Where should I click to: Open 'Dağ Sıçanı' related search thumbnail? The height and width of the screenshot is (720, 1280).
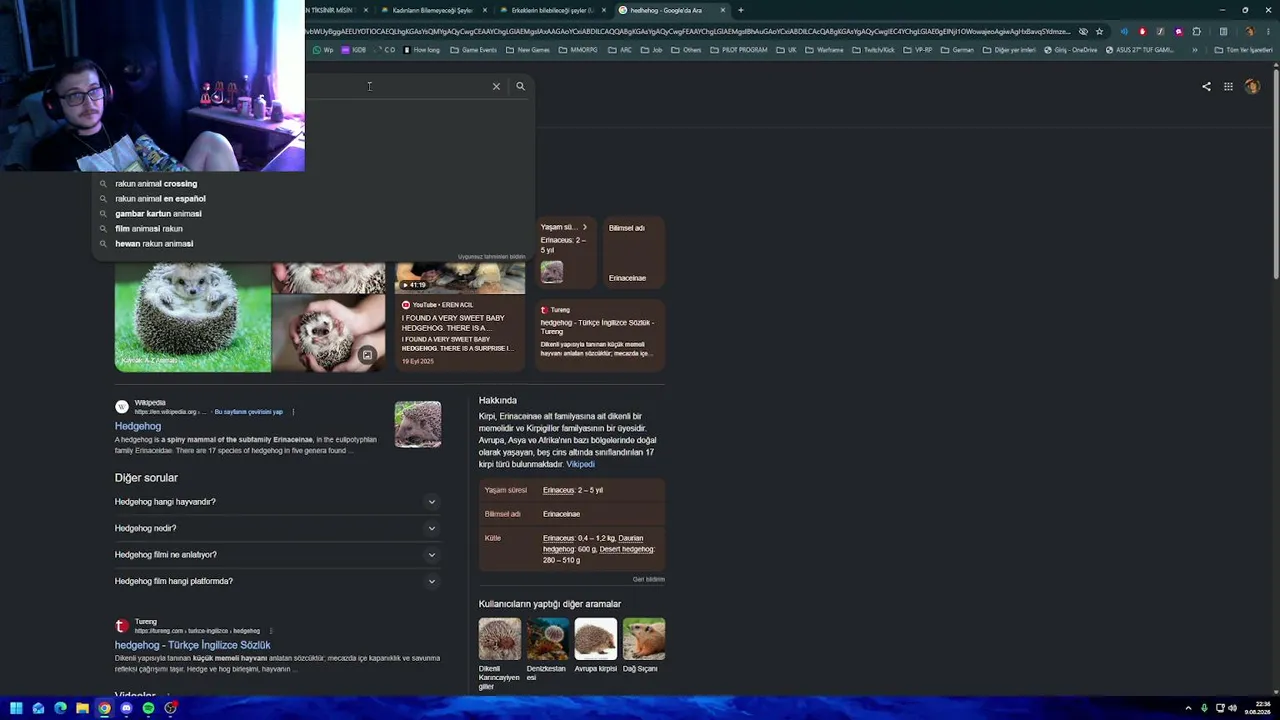[x=643, y=639]
